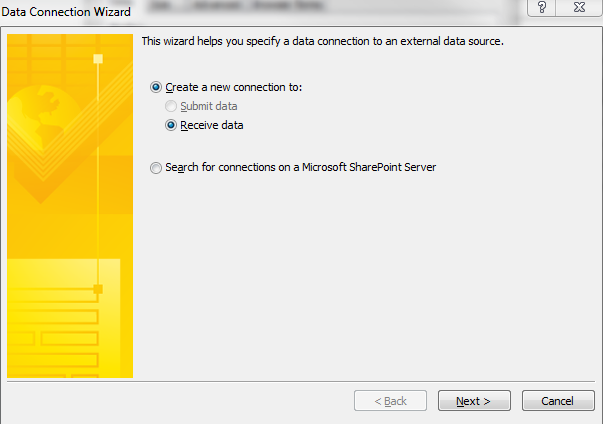Proceed with the Next > button
The width and height of the screenshot is (603, 424).
(474, 401)
